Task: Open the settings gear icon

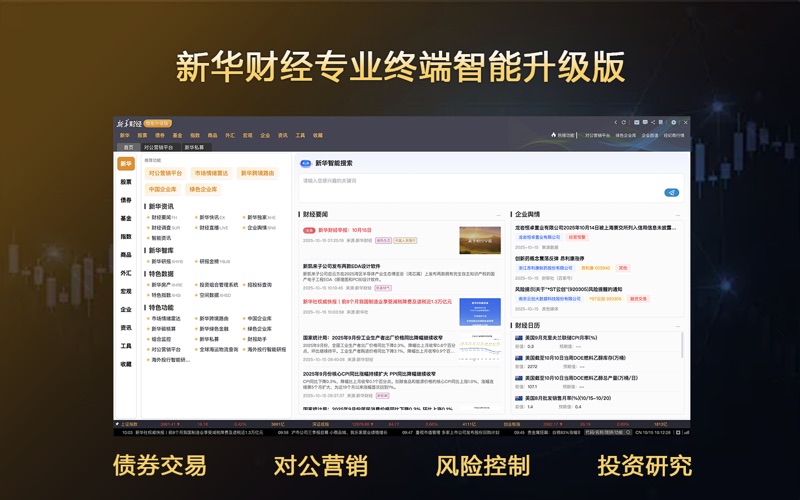Action: click(x=673, y=122)
